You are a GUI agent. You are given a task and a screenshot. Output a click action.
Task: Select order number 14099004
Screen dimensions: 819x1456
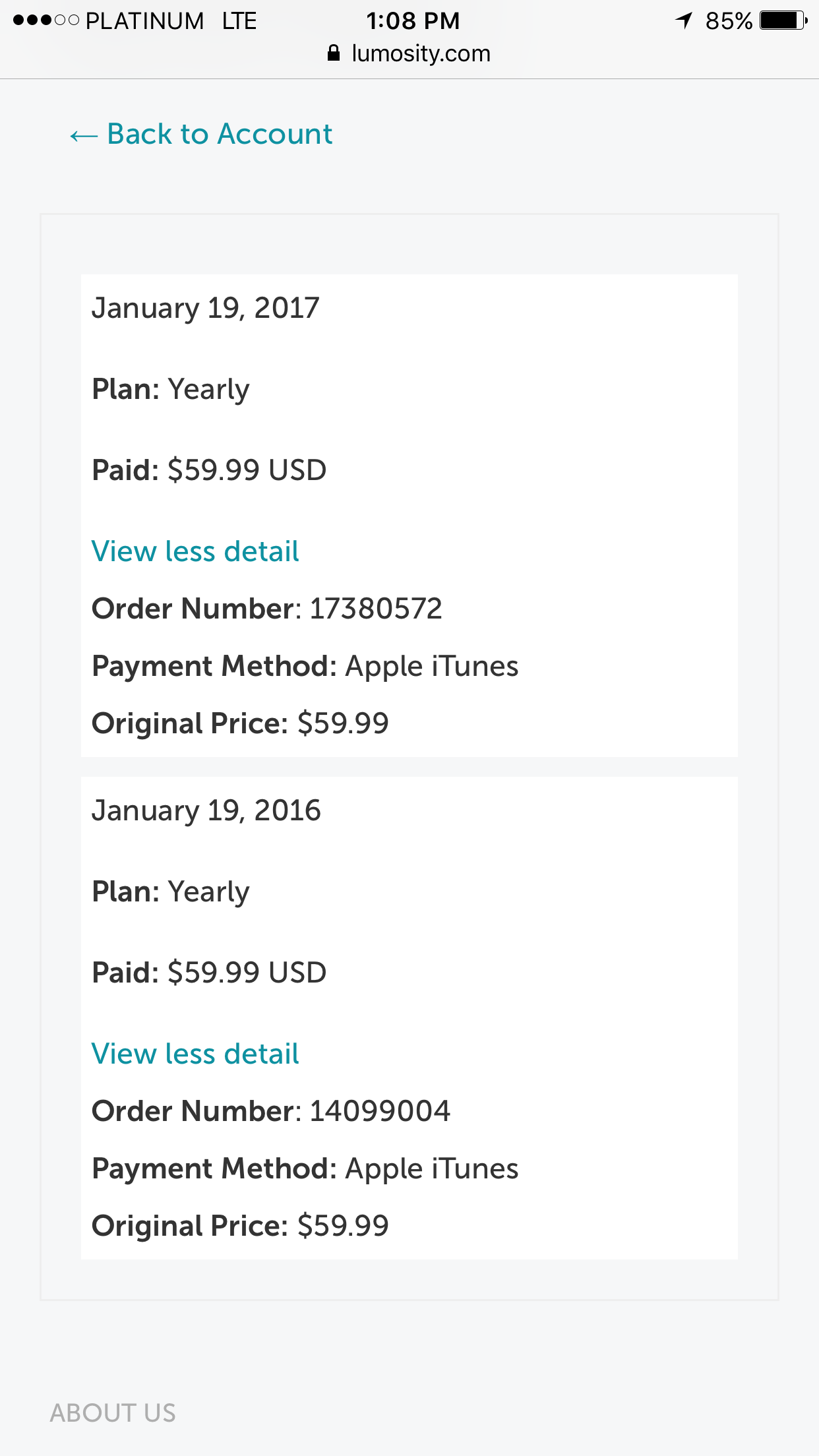coord(380,1111)
